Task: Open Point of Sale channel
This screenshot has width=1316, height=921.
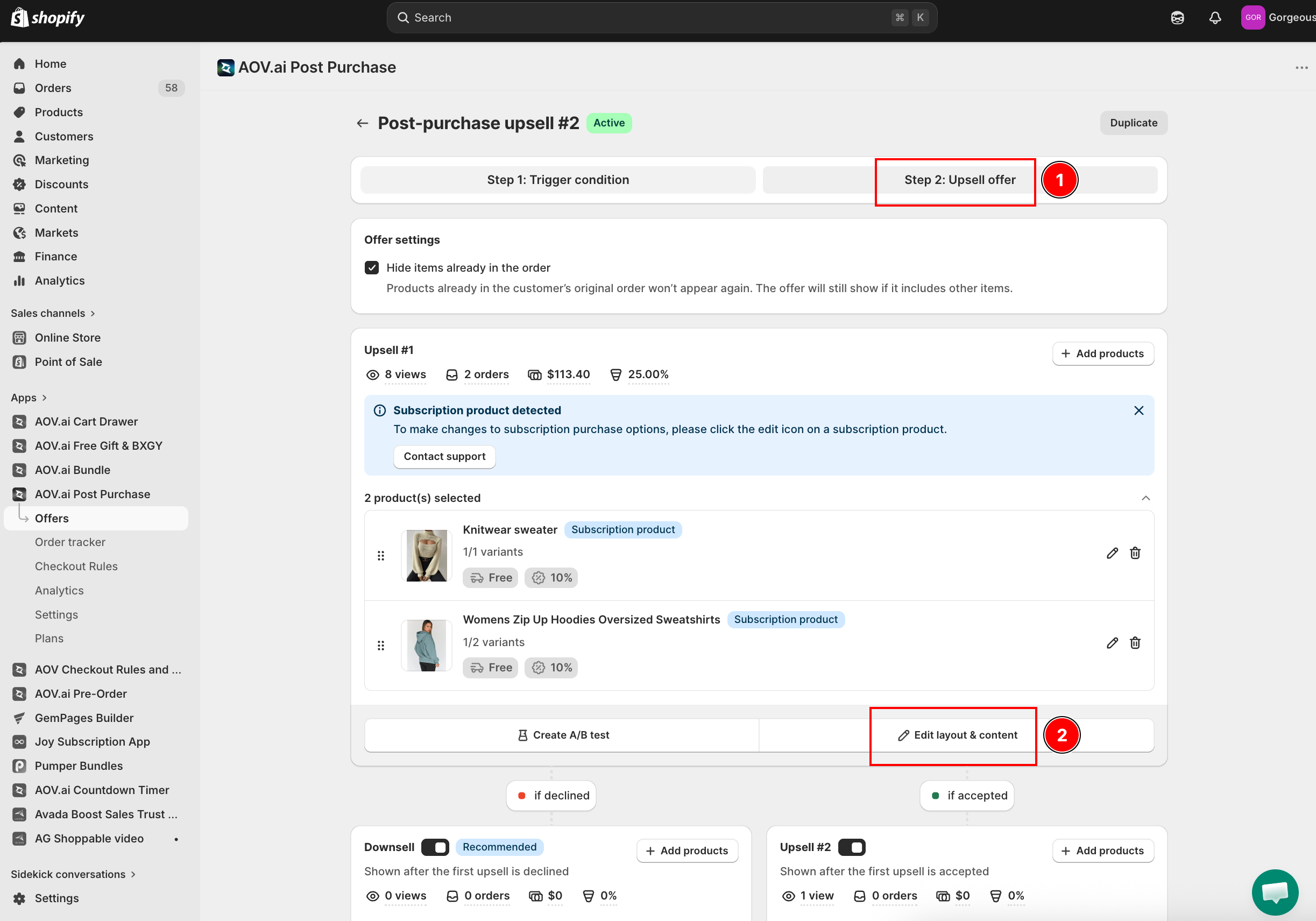Action: 95,362
